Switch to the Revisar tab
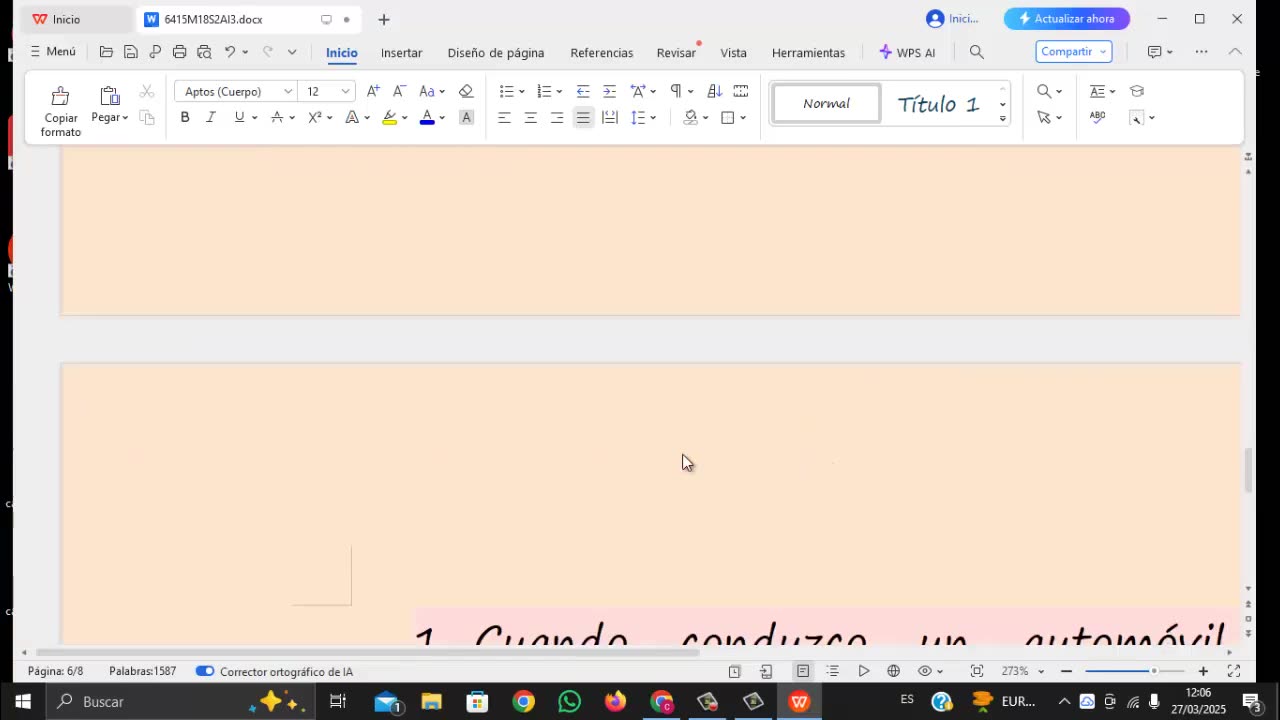Image resolution: width=1280 pixels, height=720 pixels. [x=676, y=52]
